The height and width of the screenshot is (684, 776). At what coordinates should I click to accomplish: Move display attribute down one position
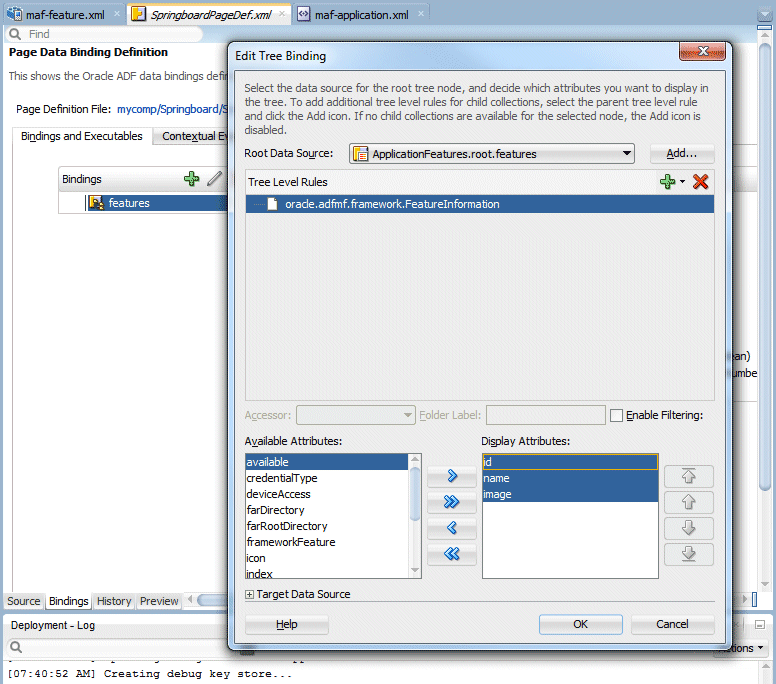688,528
